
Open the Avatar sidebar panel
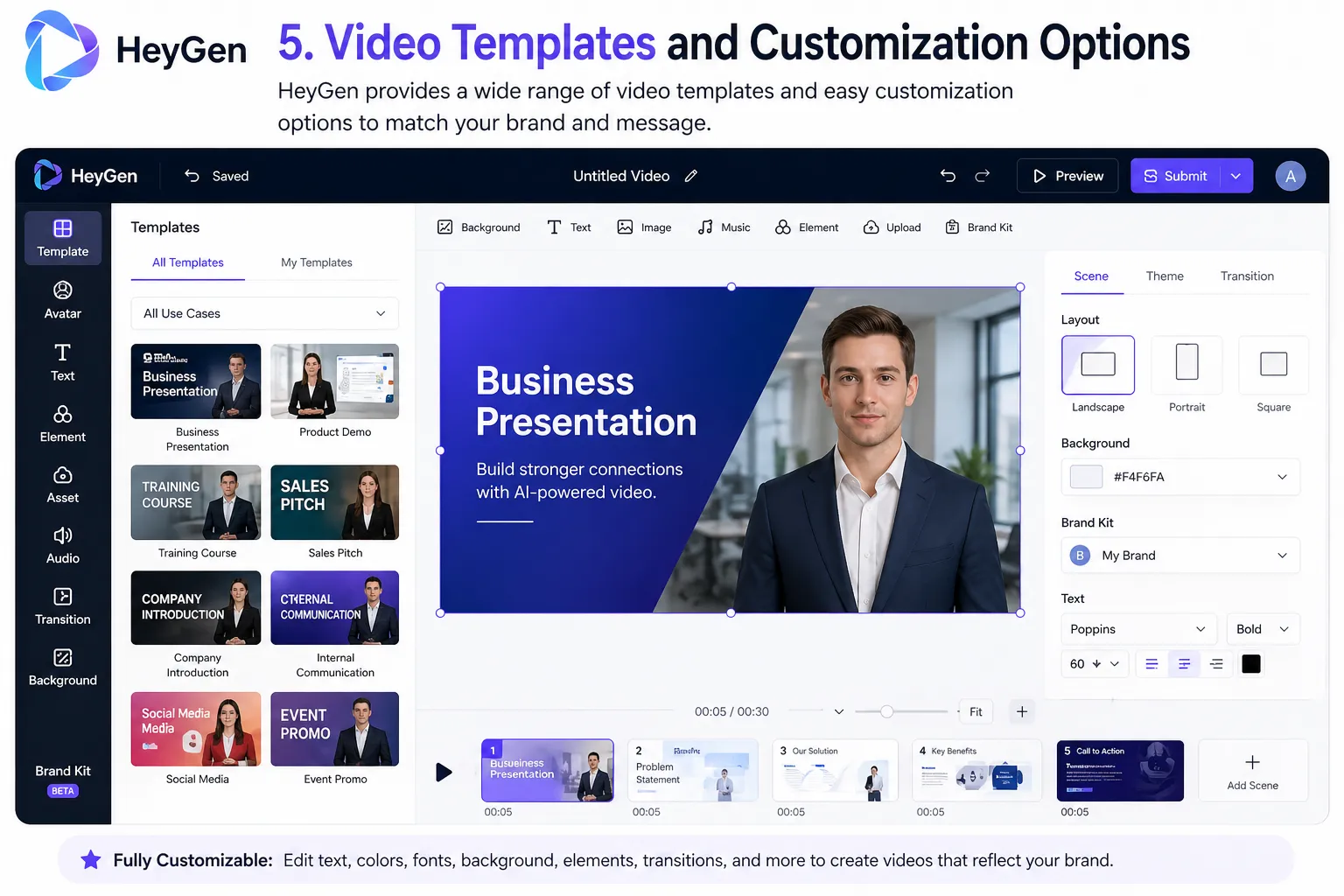63,300
